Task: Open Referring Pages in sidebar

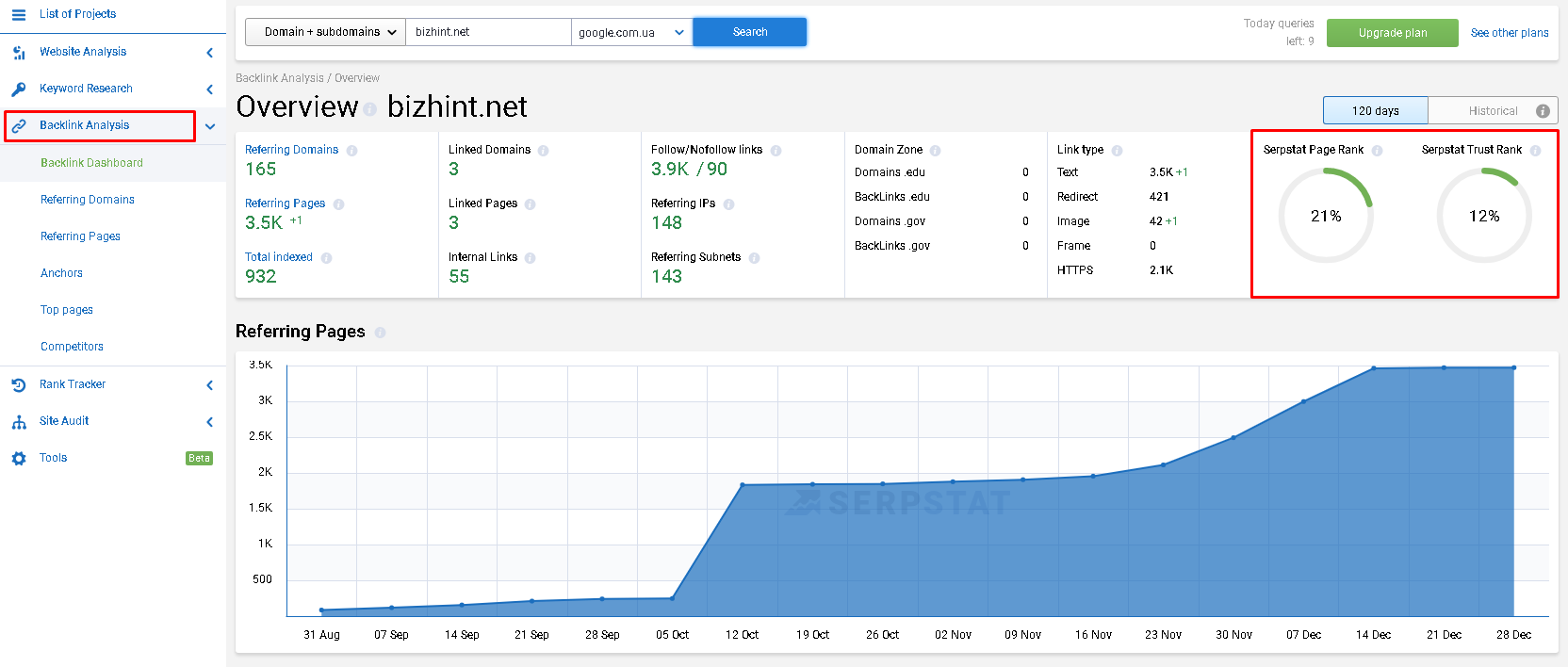Action: [x=80, y=236]
